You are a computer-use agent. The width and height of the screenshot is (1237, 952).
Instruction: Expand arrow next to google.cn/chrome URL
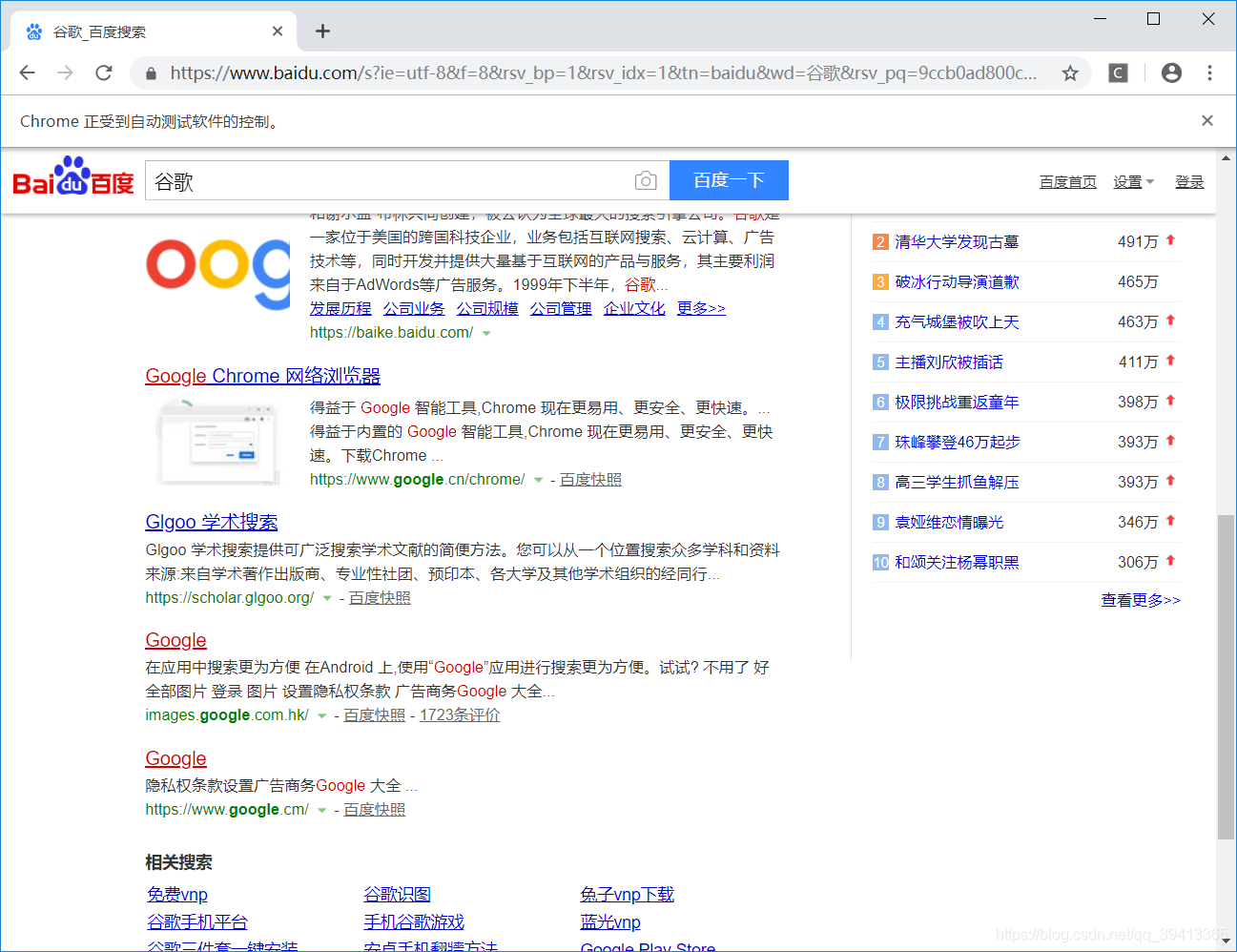[x=538, y=480]
